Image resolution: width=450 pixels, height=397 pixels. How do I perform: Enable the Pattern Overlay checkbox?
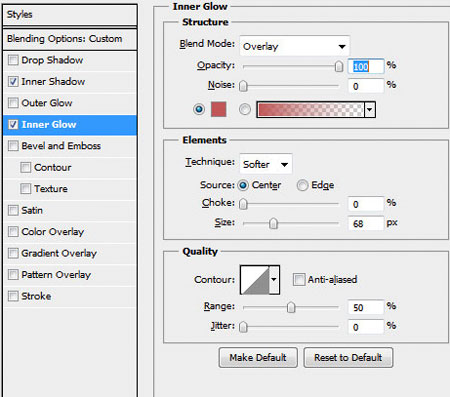(13, 275)
